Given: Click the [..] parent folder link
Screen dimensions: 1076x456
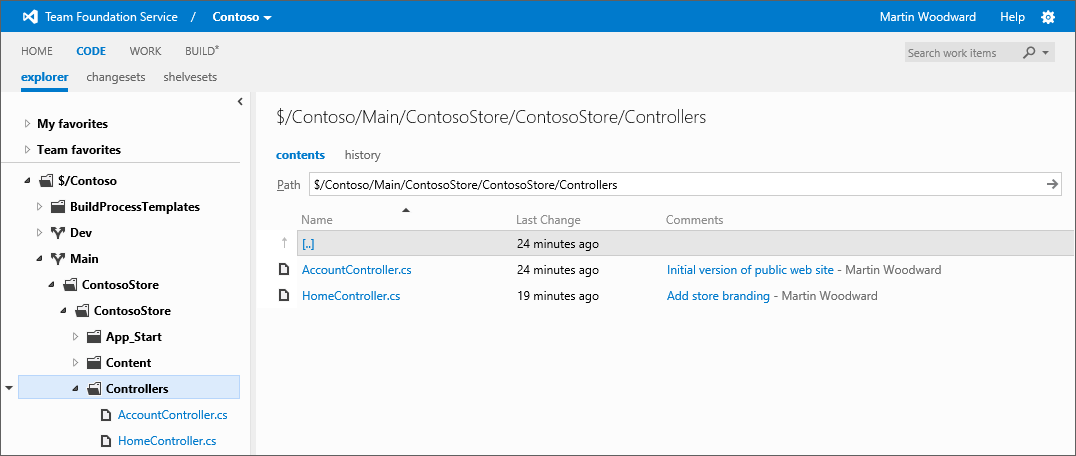Looking at the screenshot, I should coord(308,244).
